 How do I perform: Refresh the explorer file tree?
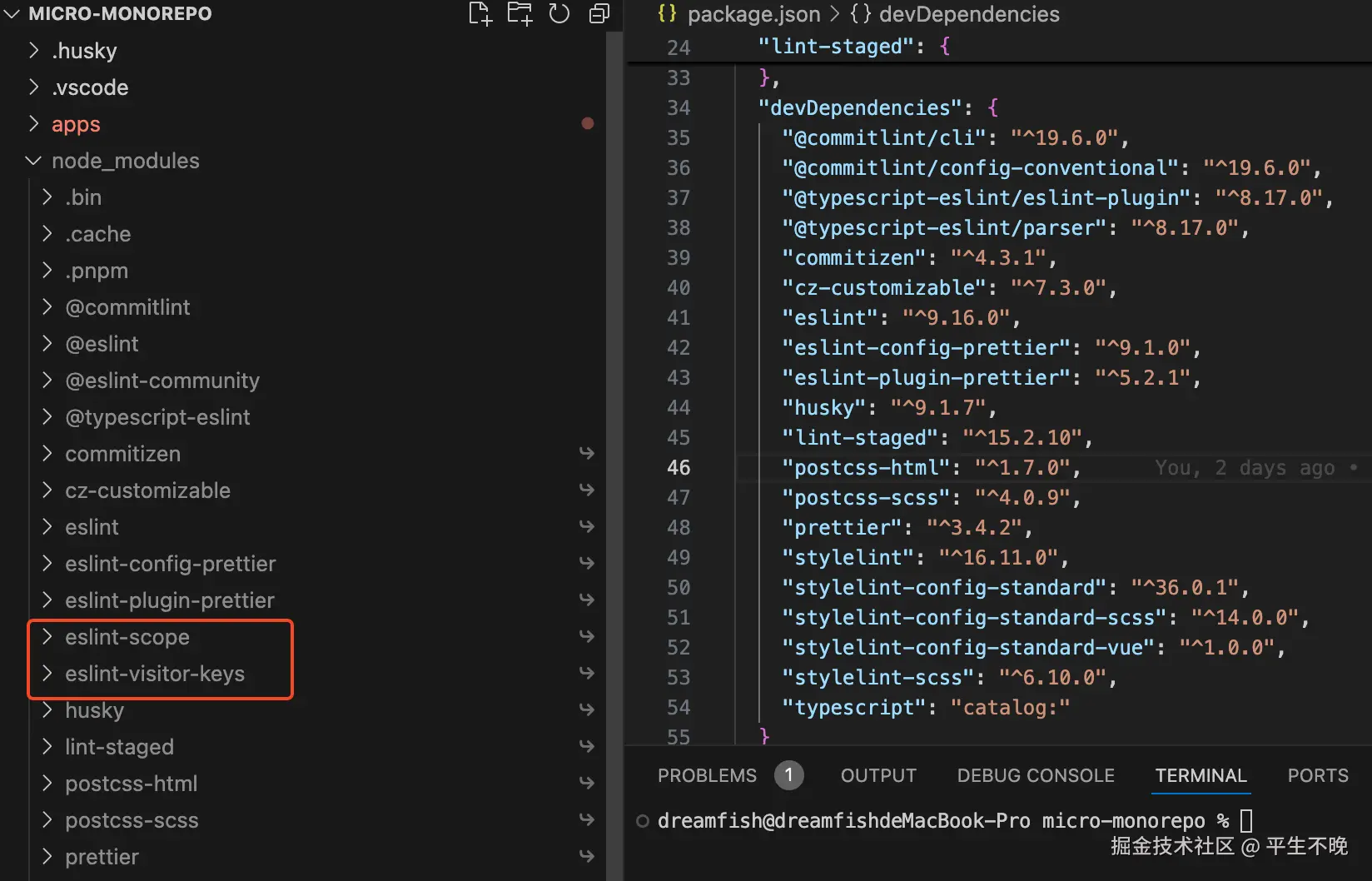pos(559,13)
